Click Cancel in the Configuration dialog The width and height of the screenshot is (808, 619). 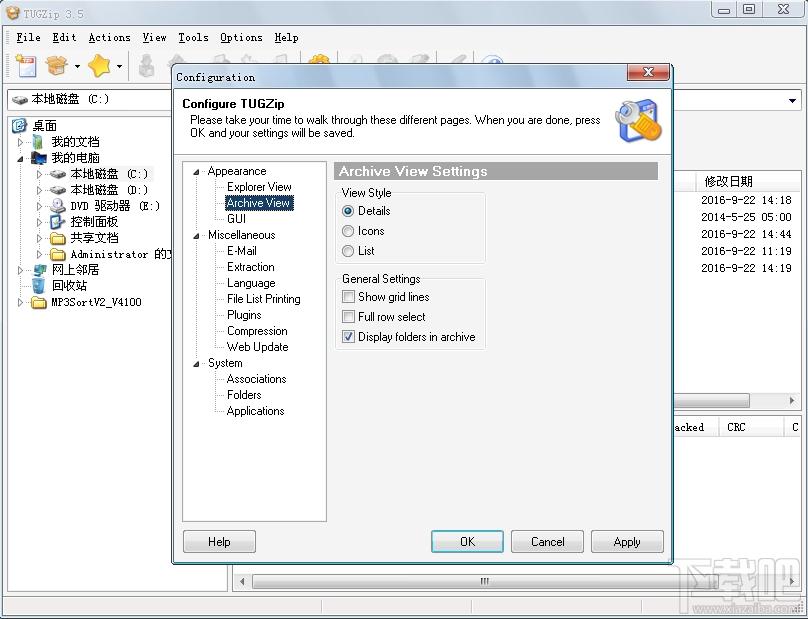(547, 542)
